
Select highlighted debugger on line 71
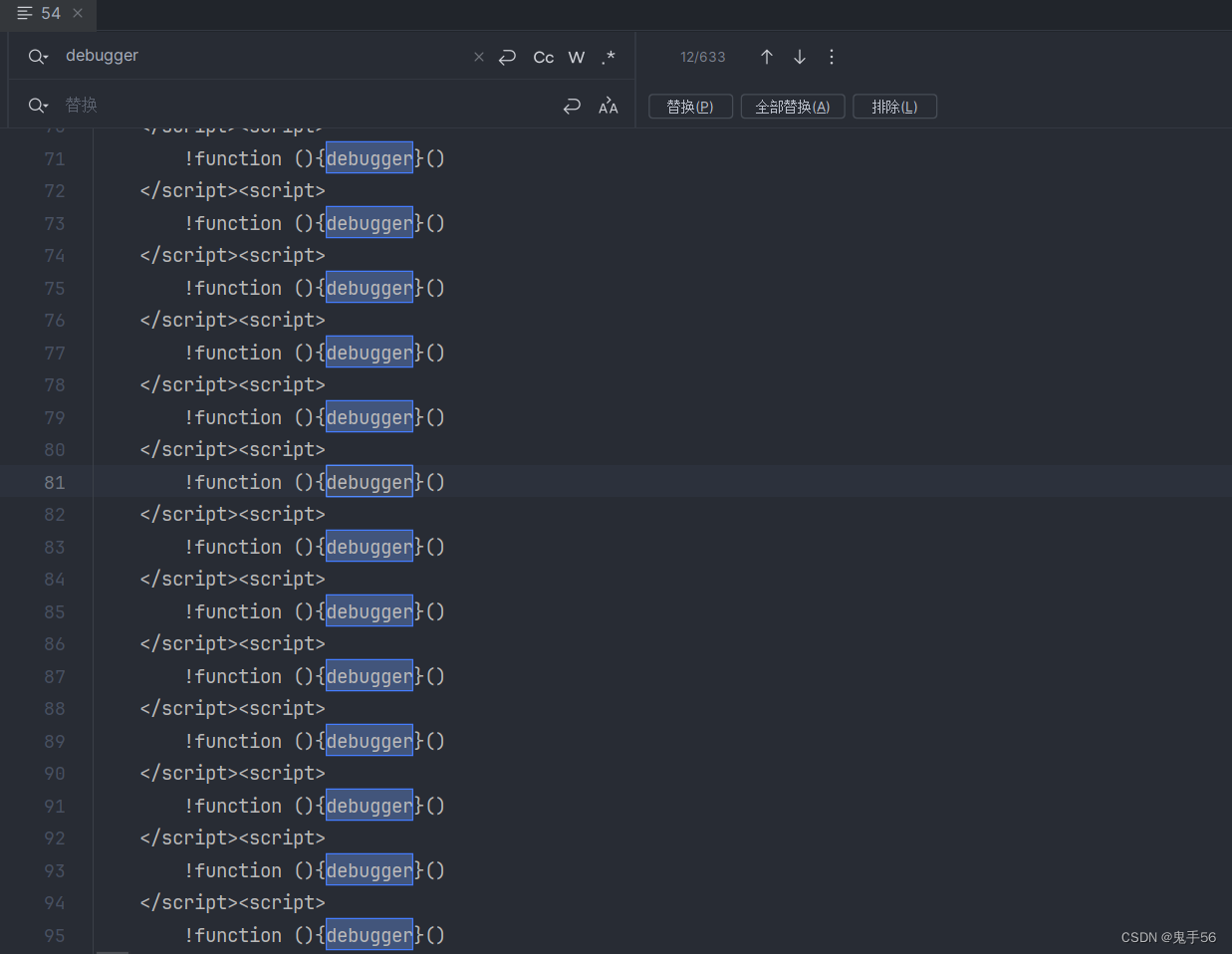click(x=370, y=158)
